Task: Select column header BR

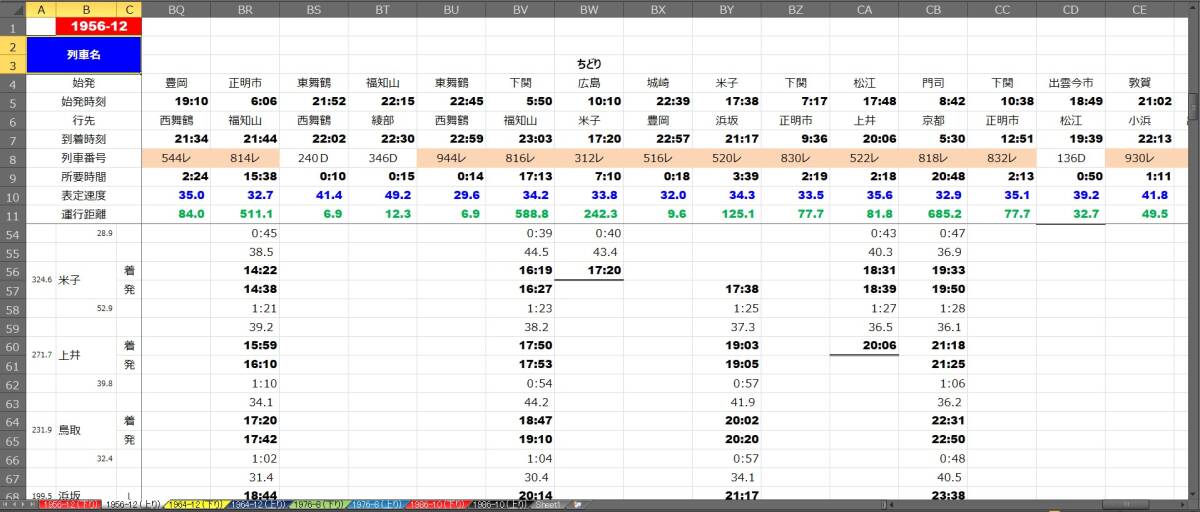Action: click(x=245, y=9)
